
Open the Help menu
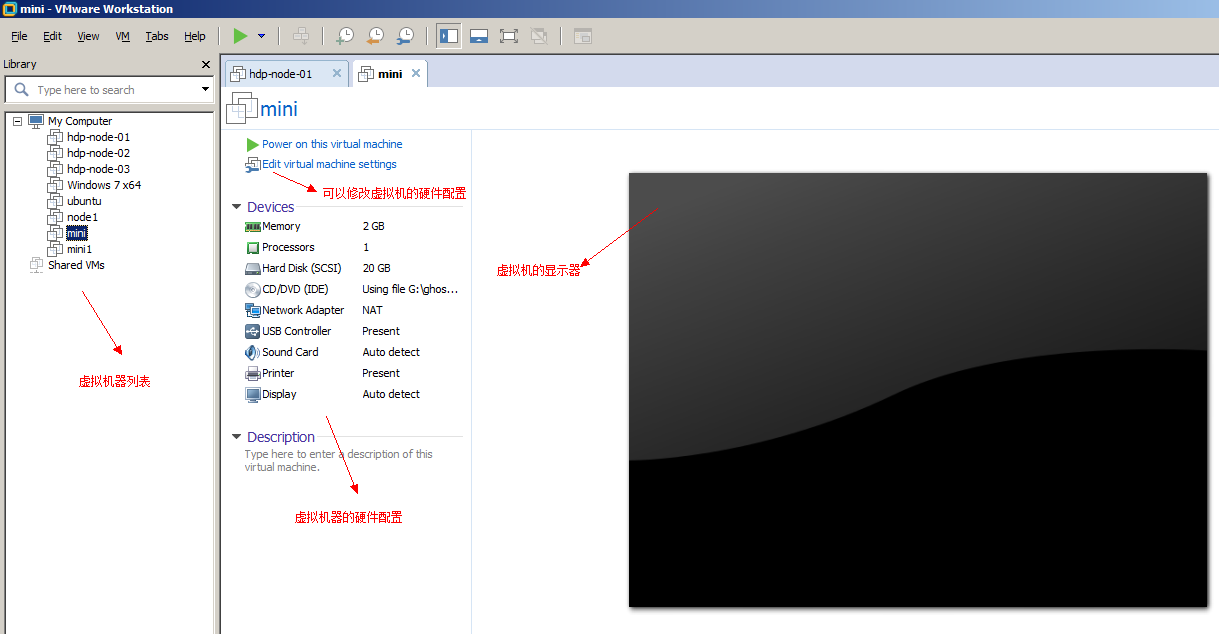coord(194,36)
